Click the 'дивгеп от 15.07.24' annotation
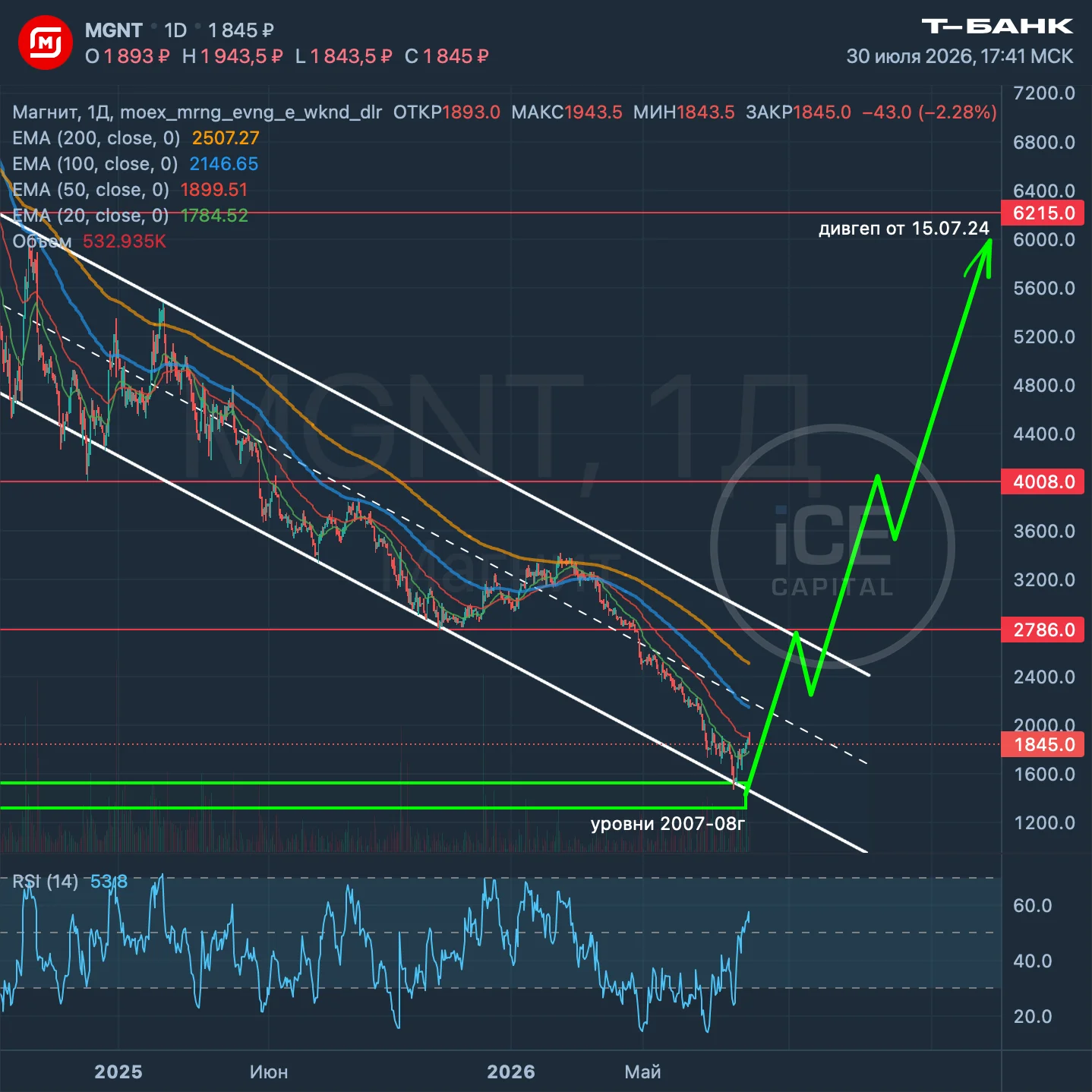Viewport: 1092px width, 1092px height. pyautogui.click(x=904, y=229)
